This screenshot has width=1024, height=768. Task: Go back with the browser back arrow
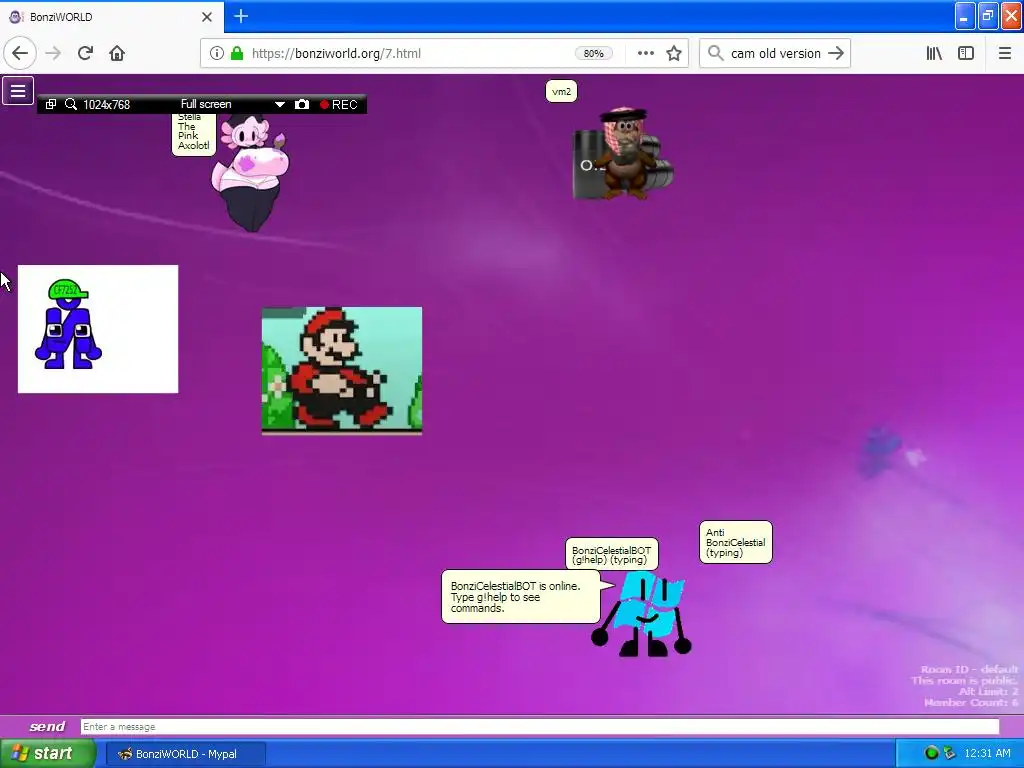[x=20, y=54]
